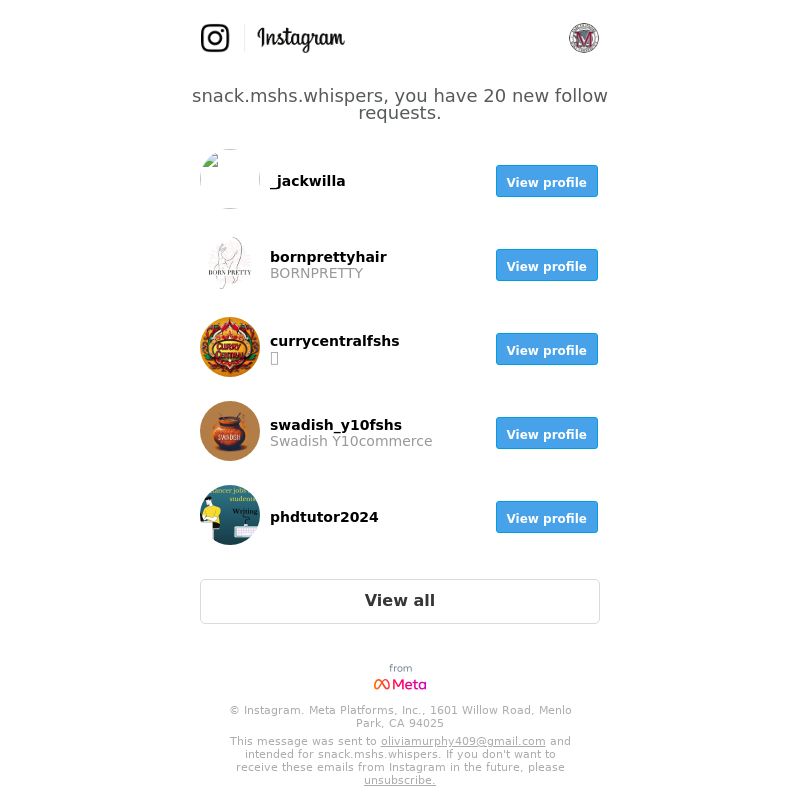The height and width of the screenshot is (811, 800).
Task: Select the _jackwilla username text
Action: [308, 181]
